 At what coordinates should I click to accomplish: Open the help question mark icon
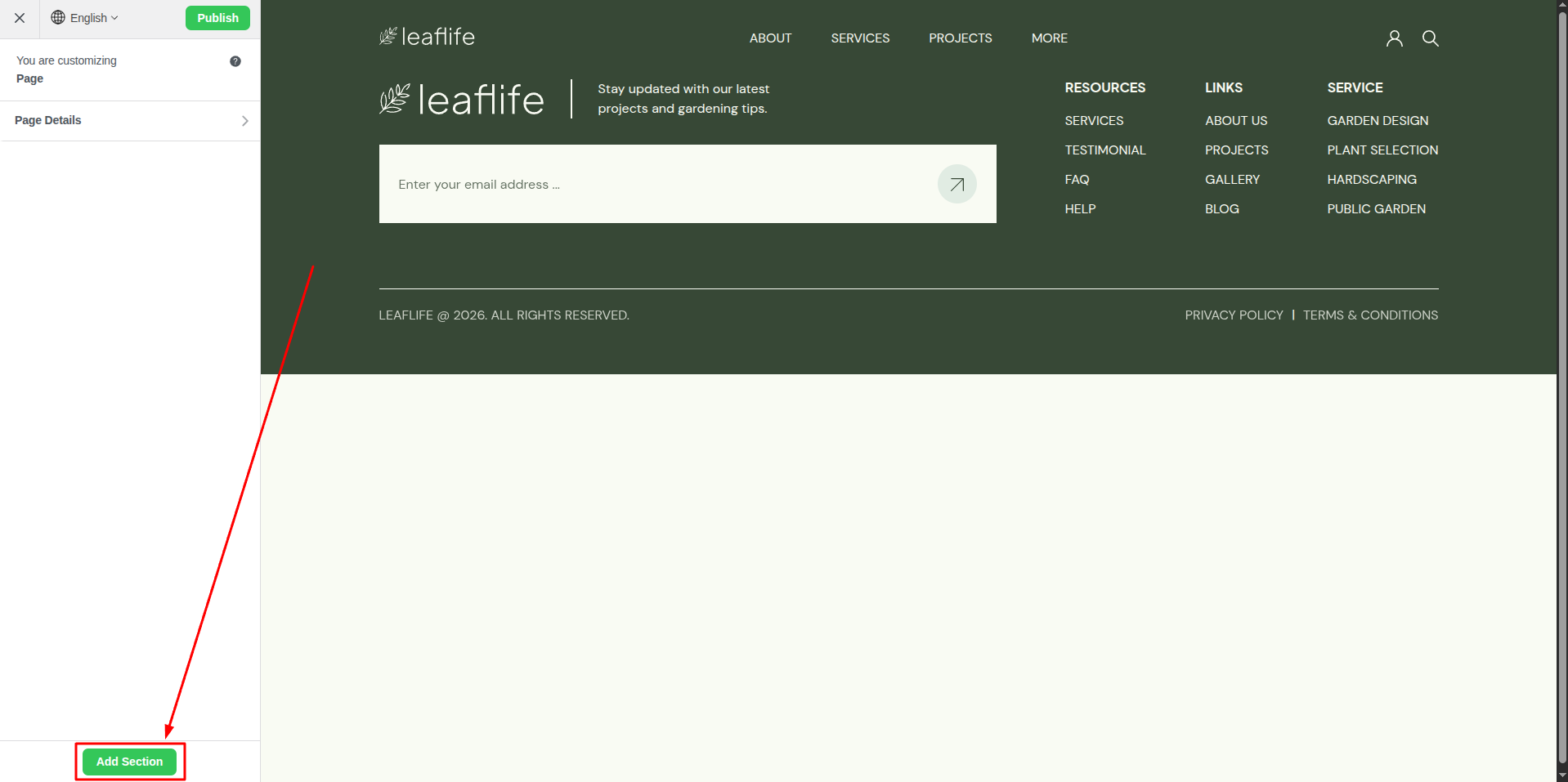[x=235, y=61]
